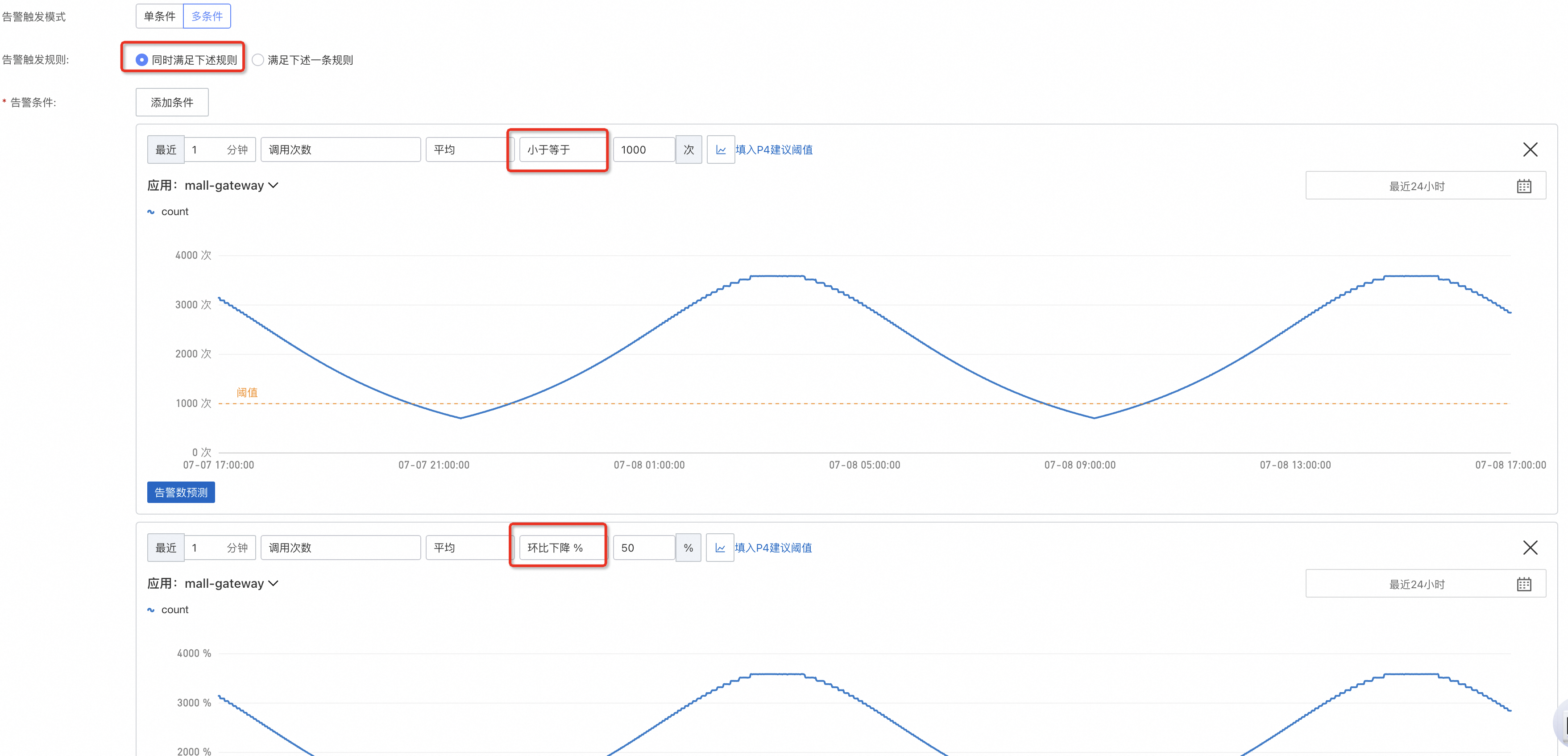The height and width of the screenshot is (756, 1568).
Task: Click 最近 label in first condition
Action: 166,150
